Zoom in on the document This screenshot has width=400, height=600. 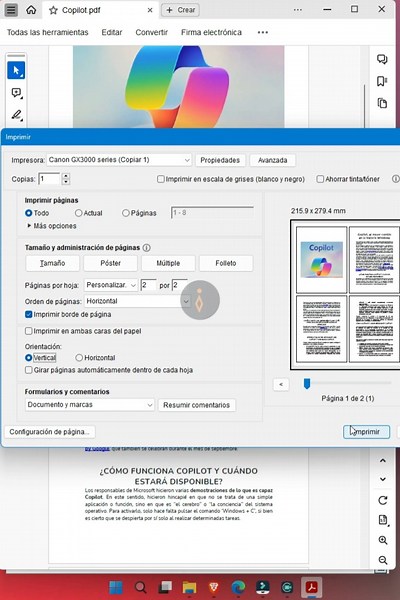tap(382, 540)
